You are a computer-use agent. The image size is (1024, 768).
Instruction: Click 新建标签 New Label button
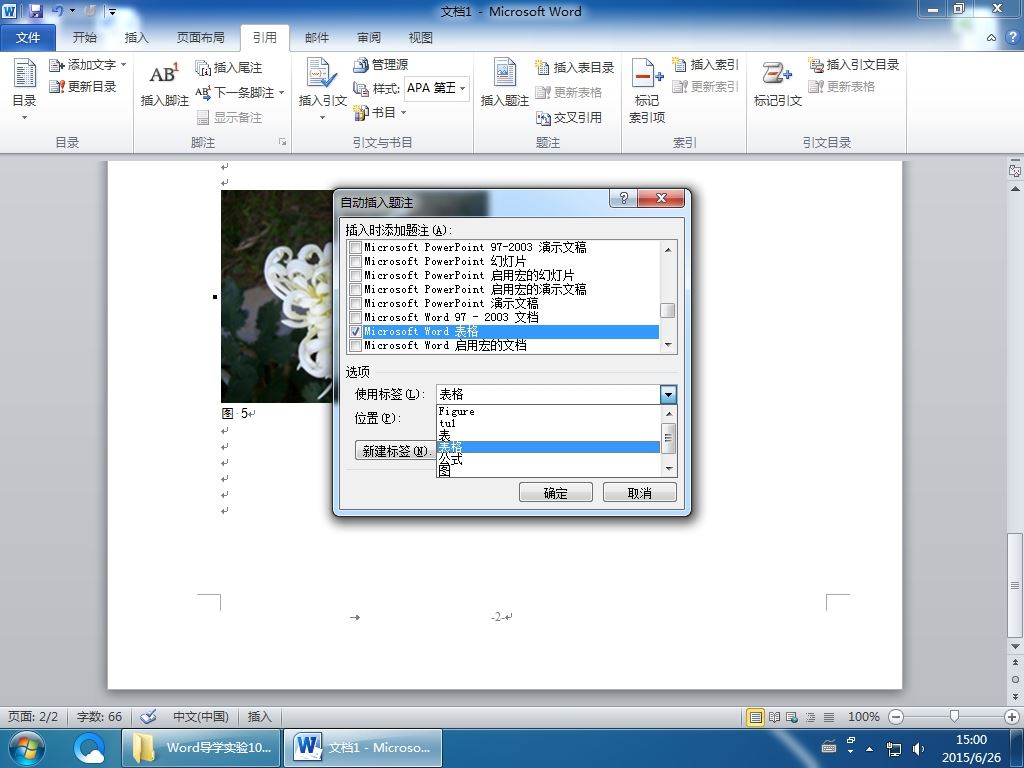click(x=395, y=451)
